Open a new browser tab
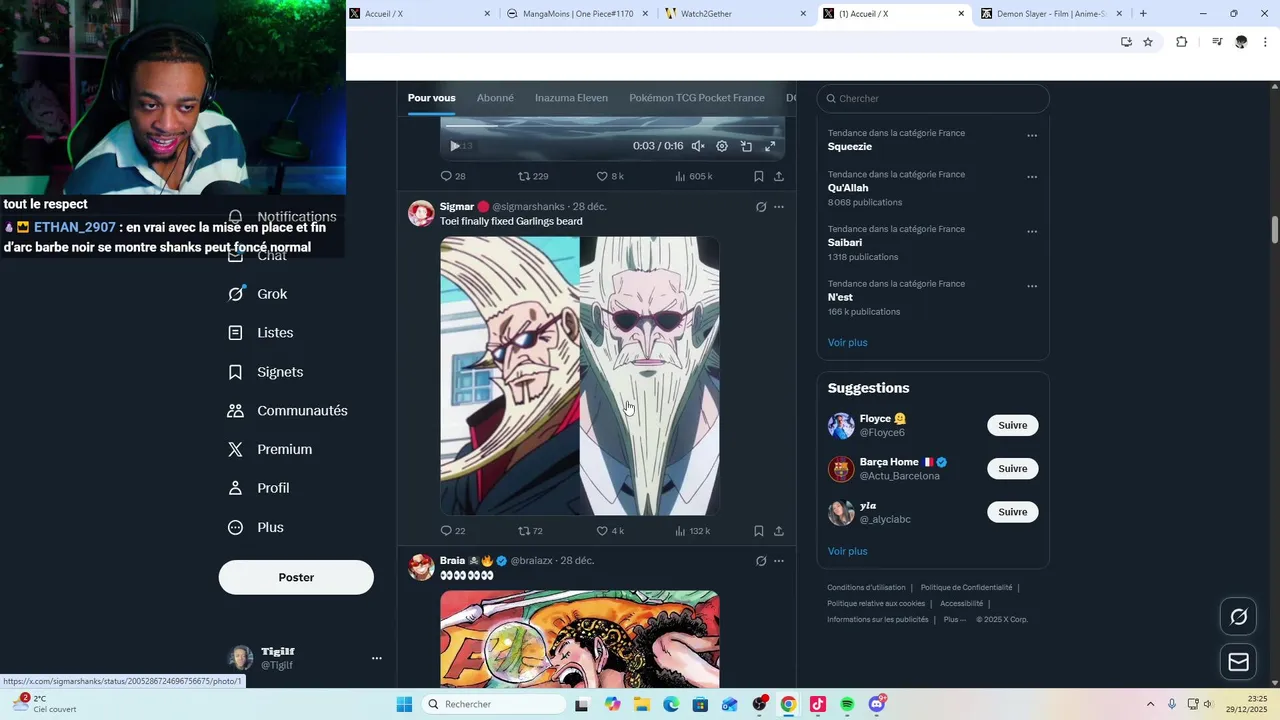The width and height of the screenshot is (1280, 720). (1143, 14)
